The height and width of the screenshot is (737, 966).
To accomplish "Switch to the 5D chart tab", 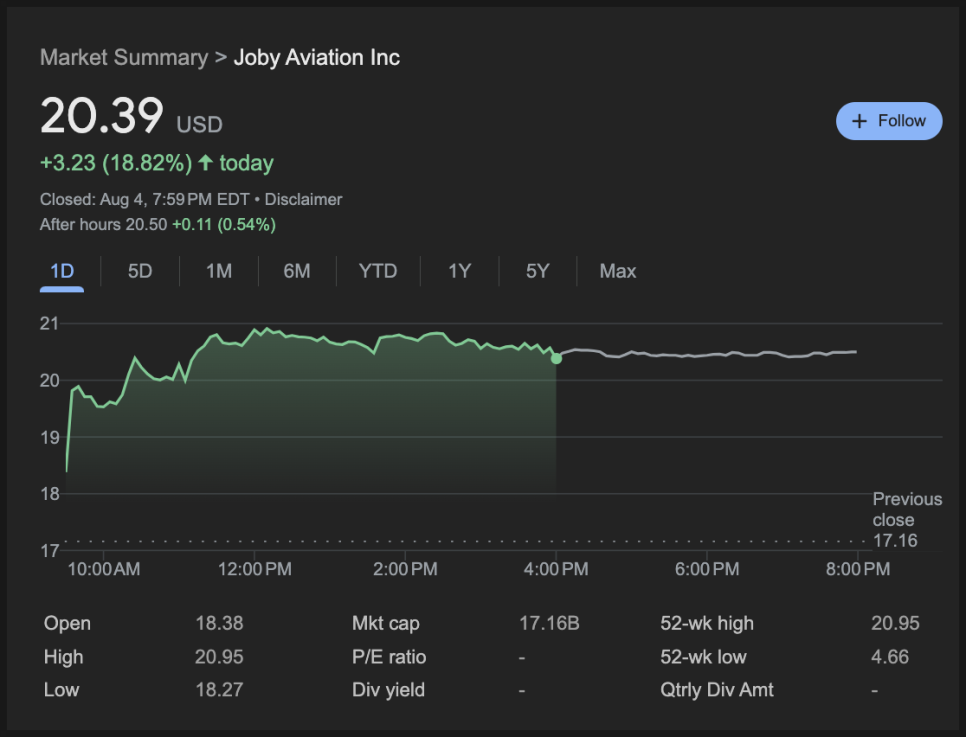I will (x=140, y=271).
